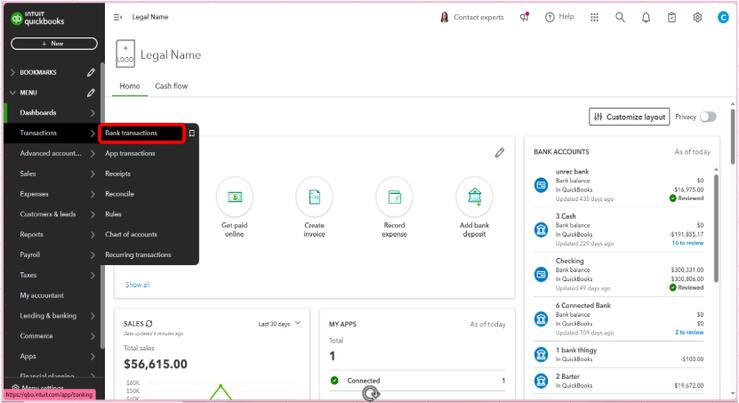Click the company logo placeholder

125,54
